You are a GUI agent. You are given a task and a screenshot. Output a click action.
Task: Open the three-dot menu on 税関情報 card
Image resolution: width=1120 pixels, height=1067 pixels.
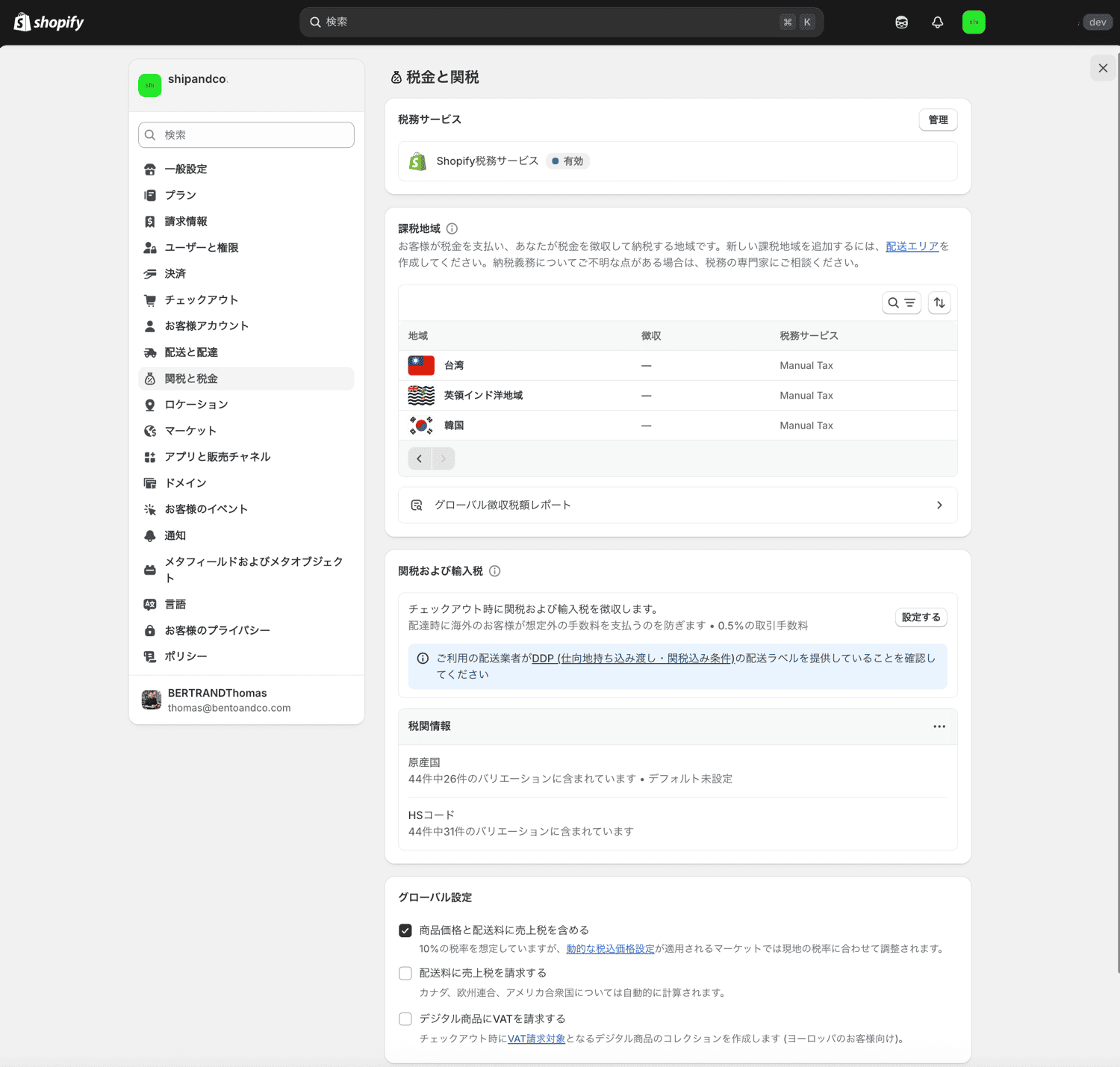coord(939,726)
